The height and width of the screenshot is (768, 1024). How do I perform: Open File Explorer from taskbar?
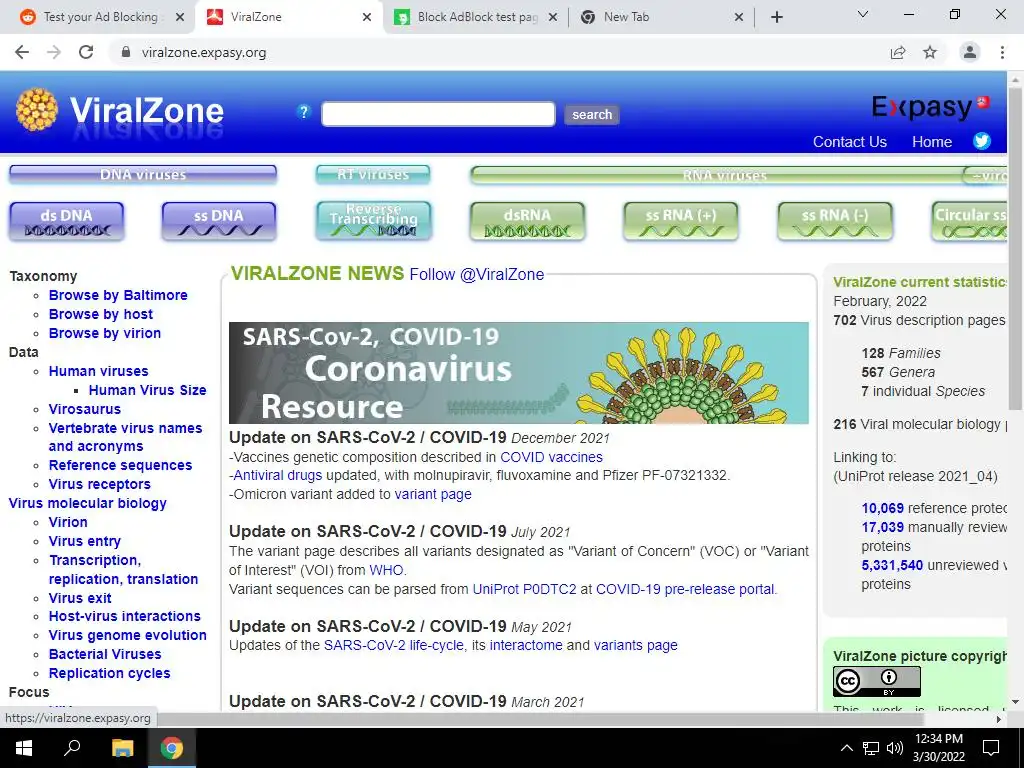[x=122, y=748]
